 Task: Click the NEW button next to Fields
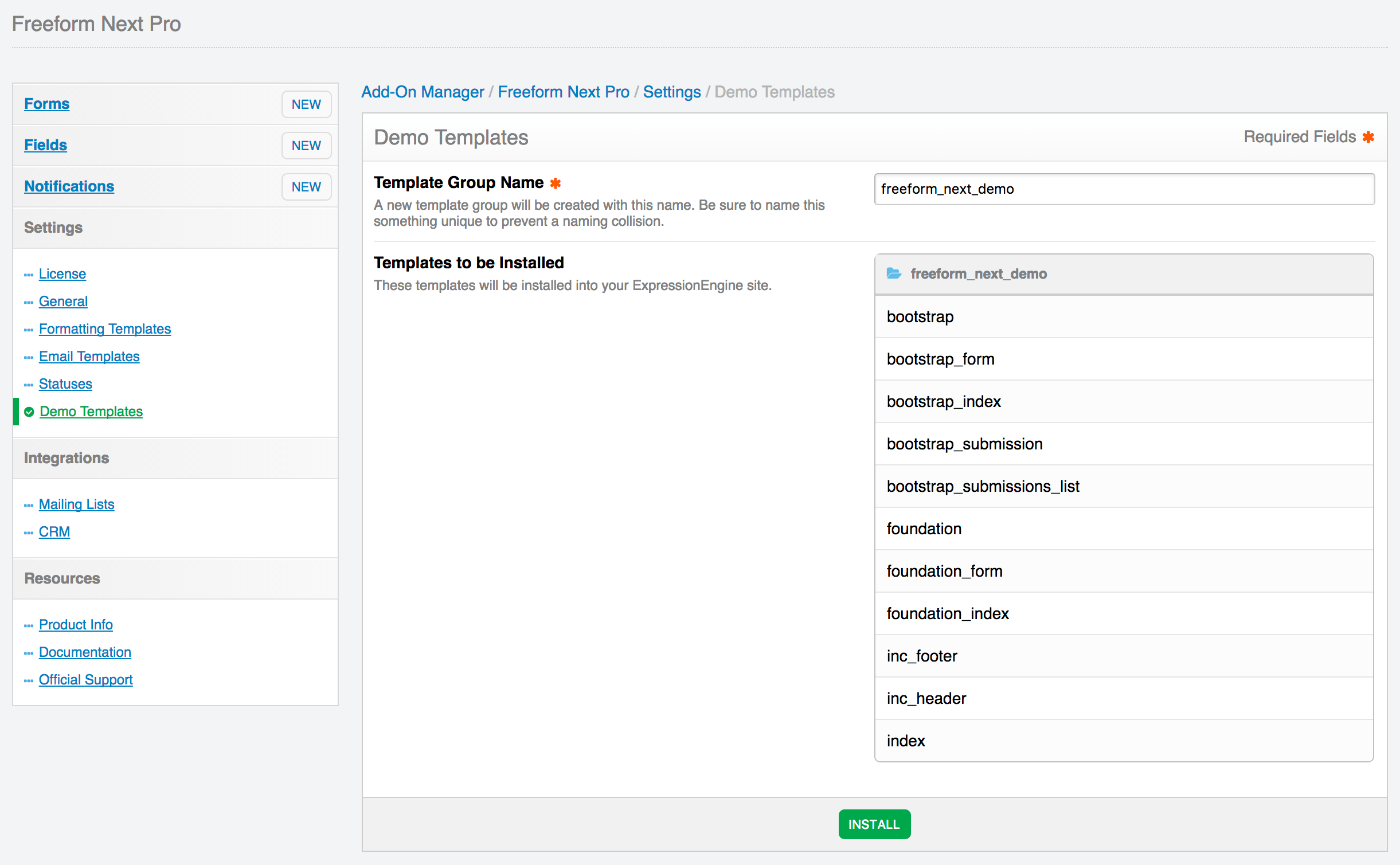[x=305, y=145]
